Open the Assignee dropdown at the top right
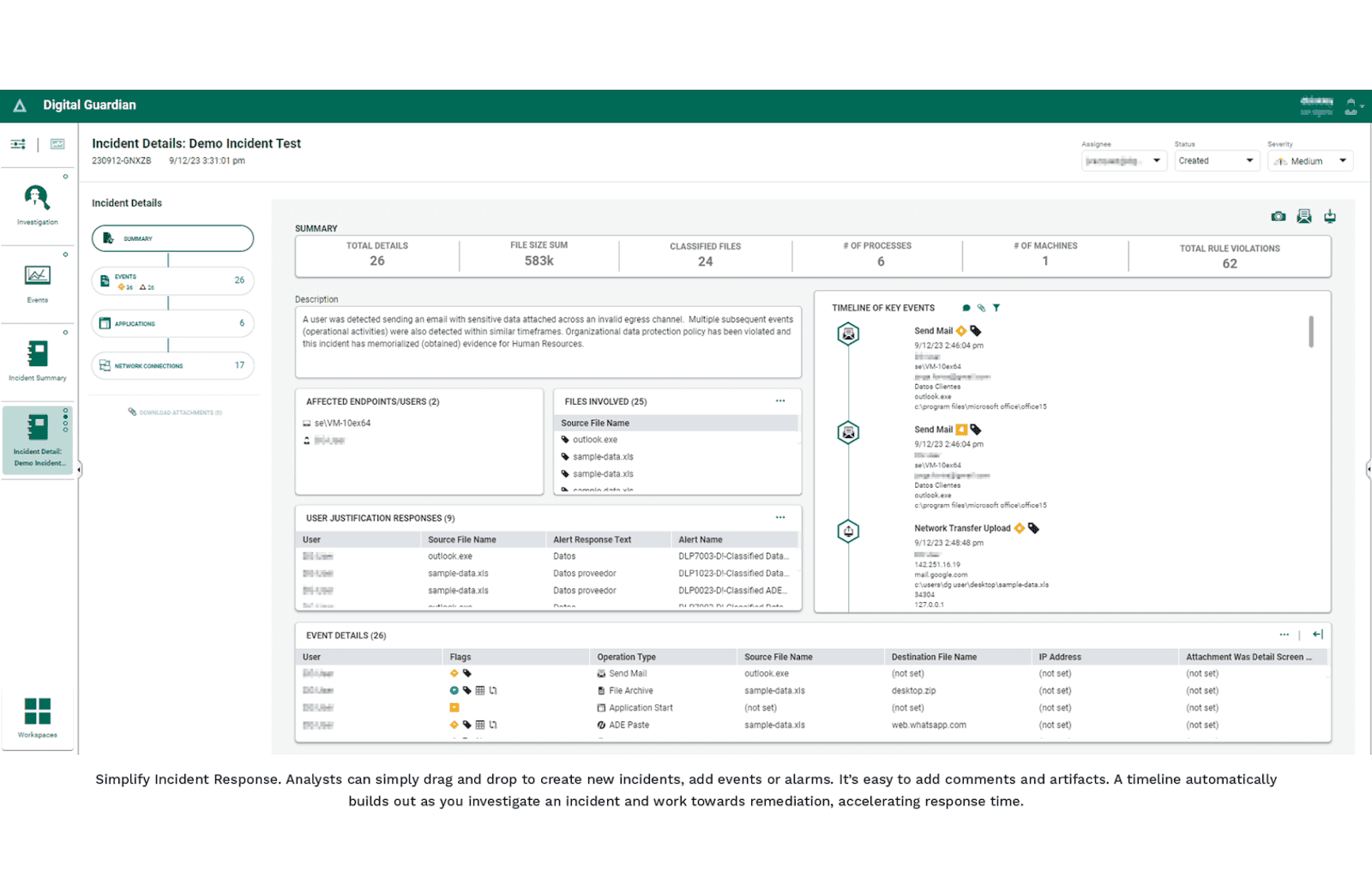This screenshot has height=896, width=1372. tap(1123, 160)
